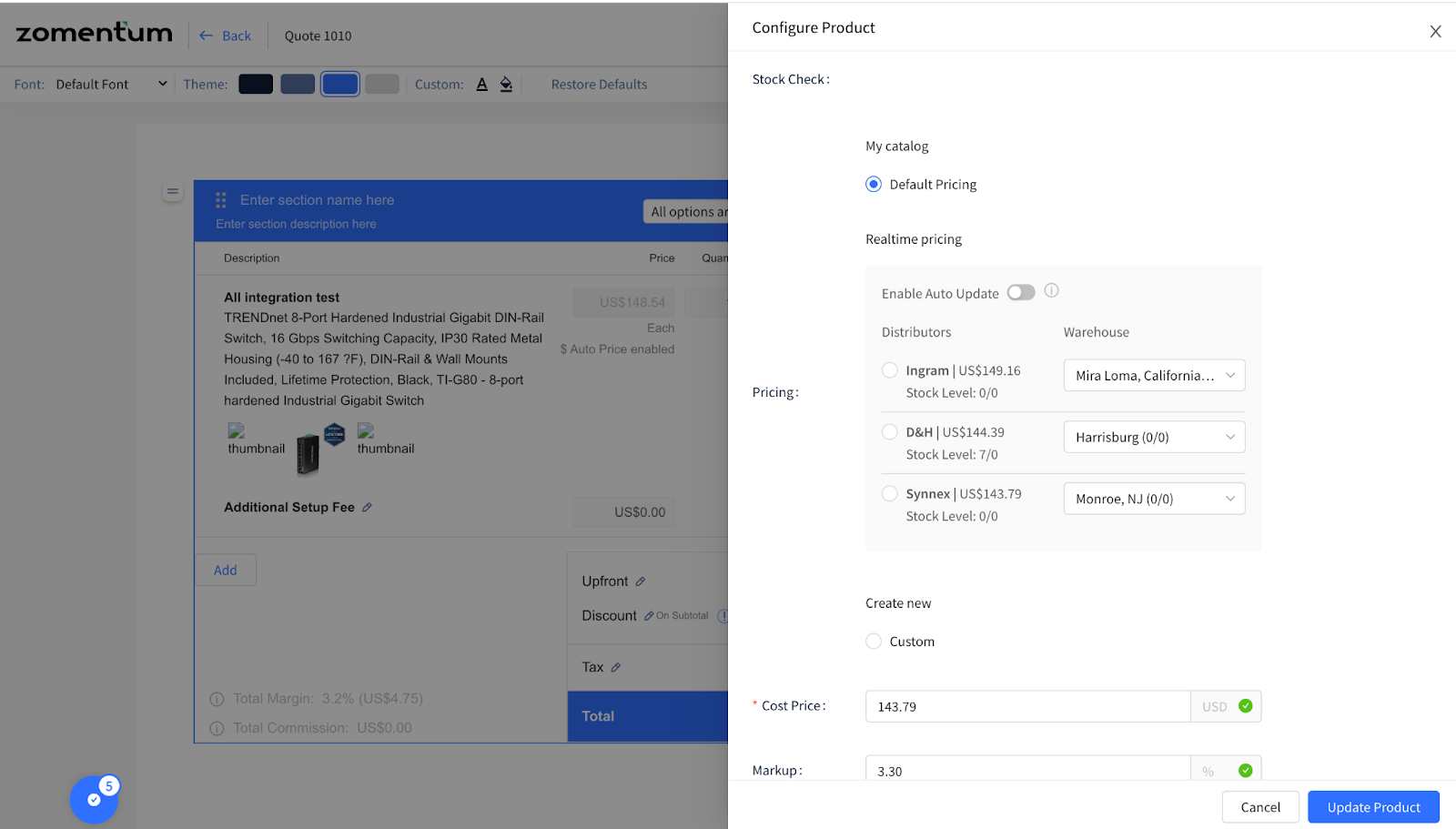Open the blue checklist widget with badge 5
The height and width of the screenshot is (829, 1456).
click(94, 799)
